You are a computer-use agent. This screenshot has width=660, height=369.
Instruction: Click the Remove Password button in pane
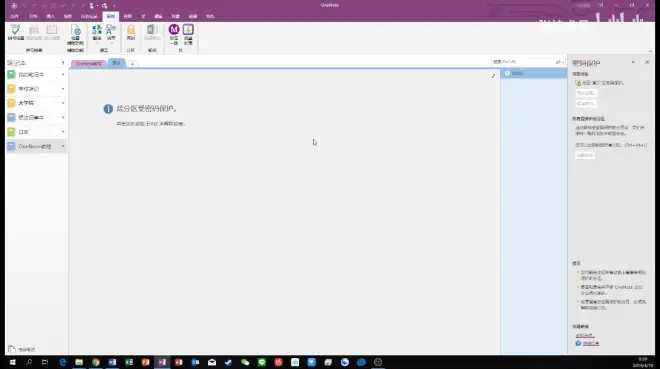pos(586,104)
